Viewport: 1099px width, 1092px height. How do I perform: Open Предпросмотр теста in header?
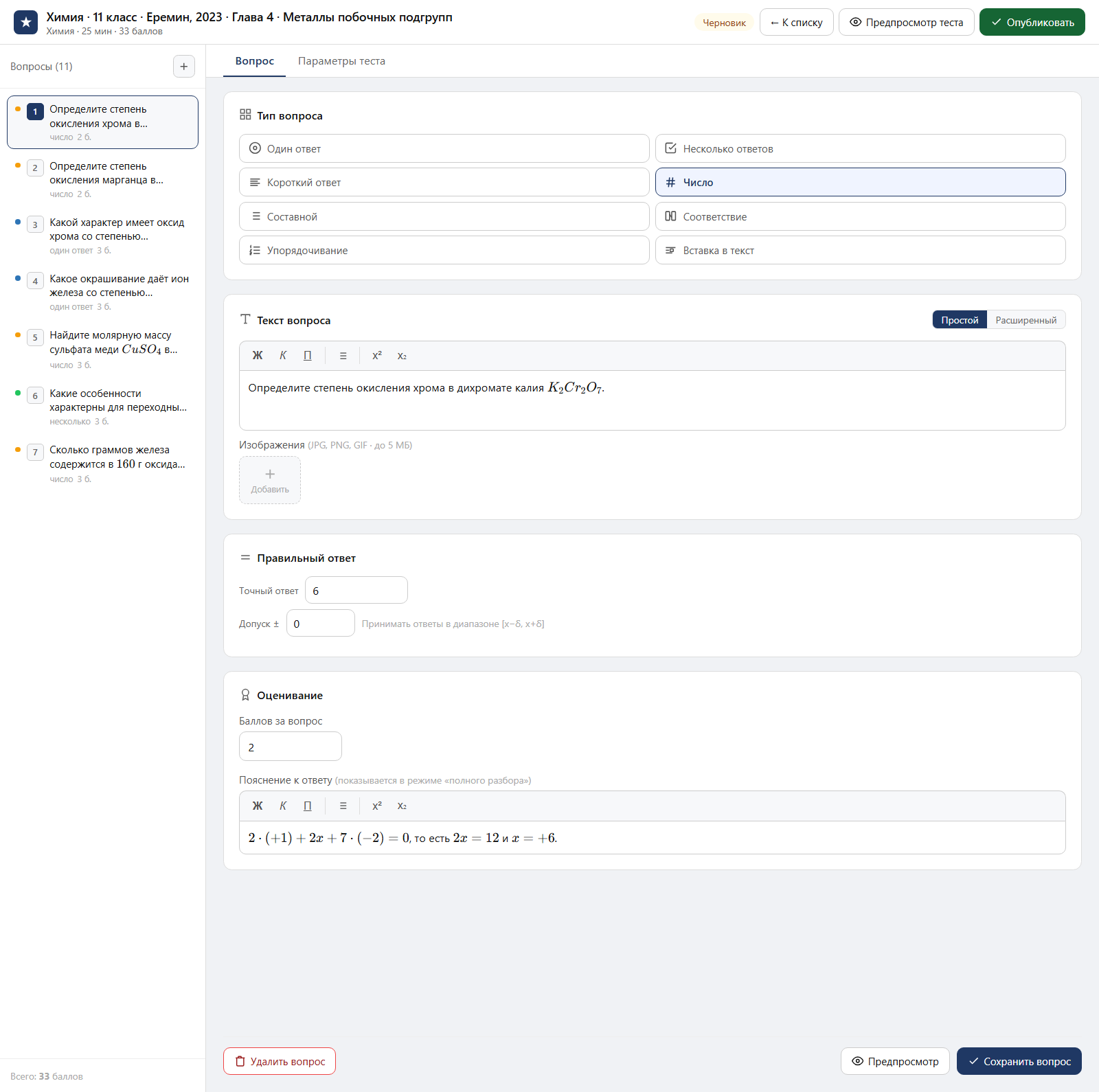907,22
